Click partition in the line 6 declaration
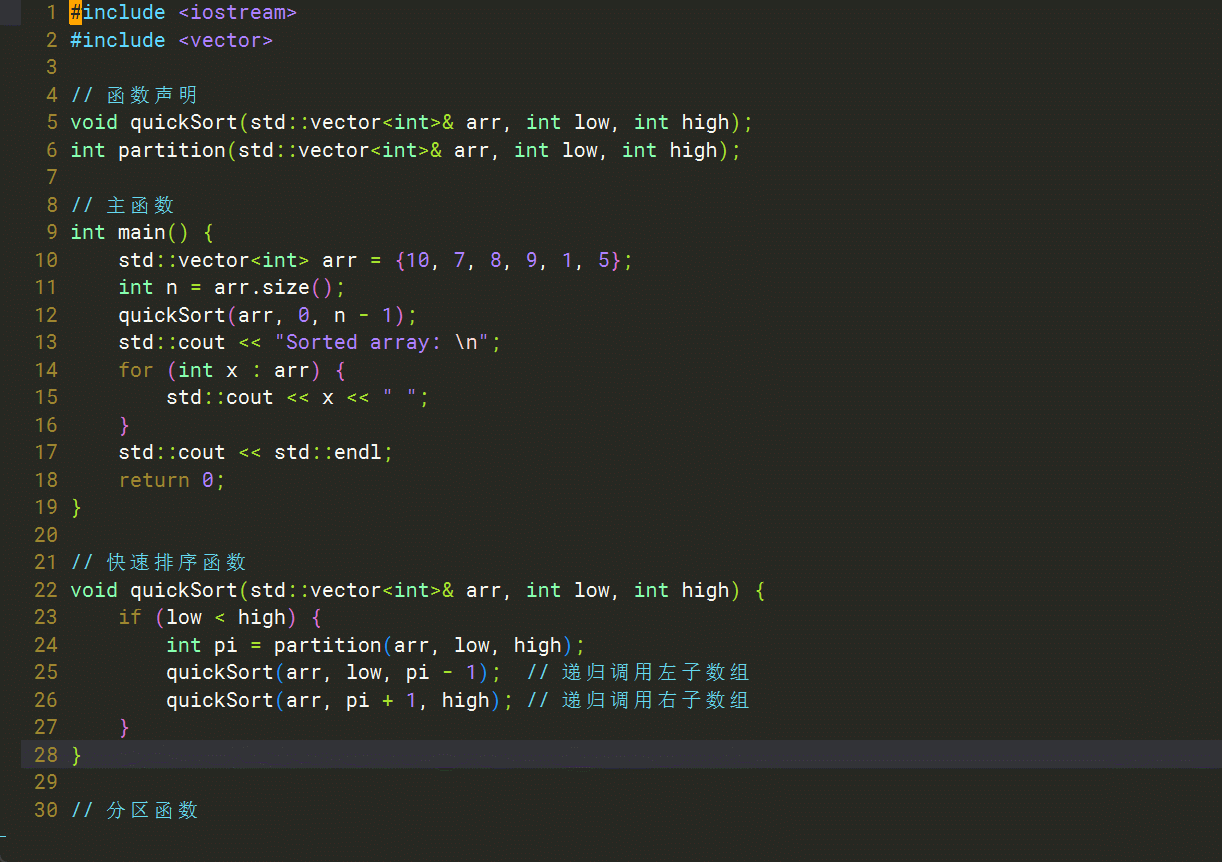This screenshot has height=862, width=1222. click(172, 151)
